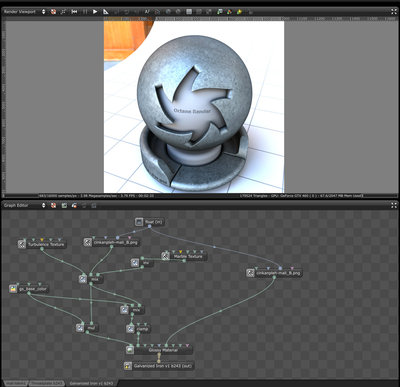Click the triangle ruler icon in viewport toolbar

pos(105,12)
